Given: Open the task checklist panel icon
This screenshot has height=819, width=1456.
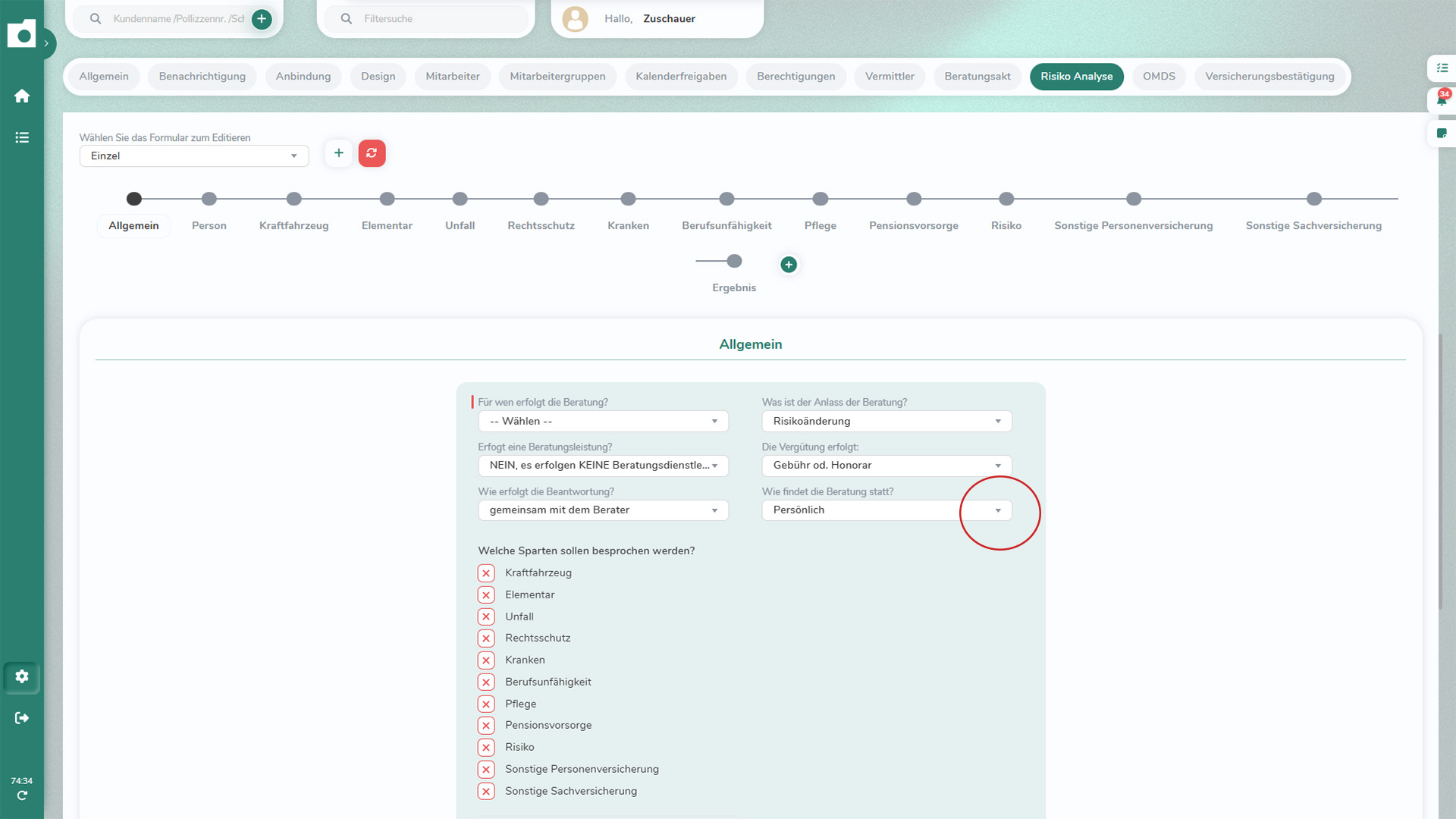Looking at the screenshot, I should pos(1443,68).
